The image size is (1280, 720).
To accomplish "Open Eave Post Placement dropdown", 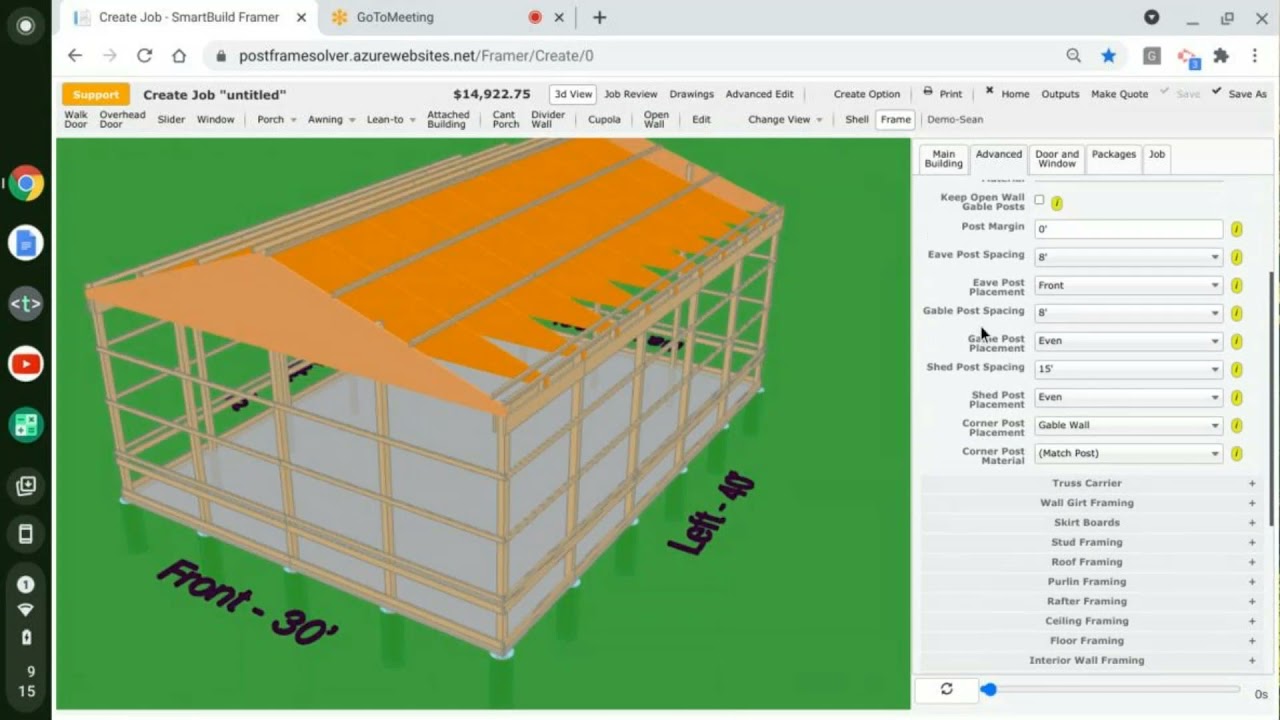I will (1128, 285).
